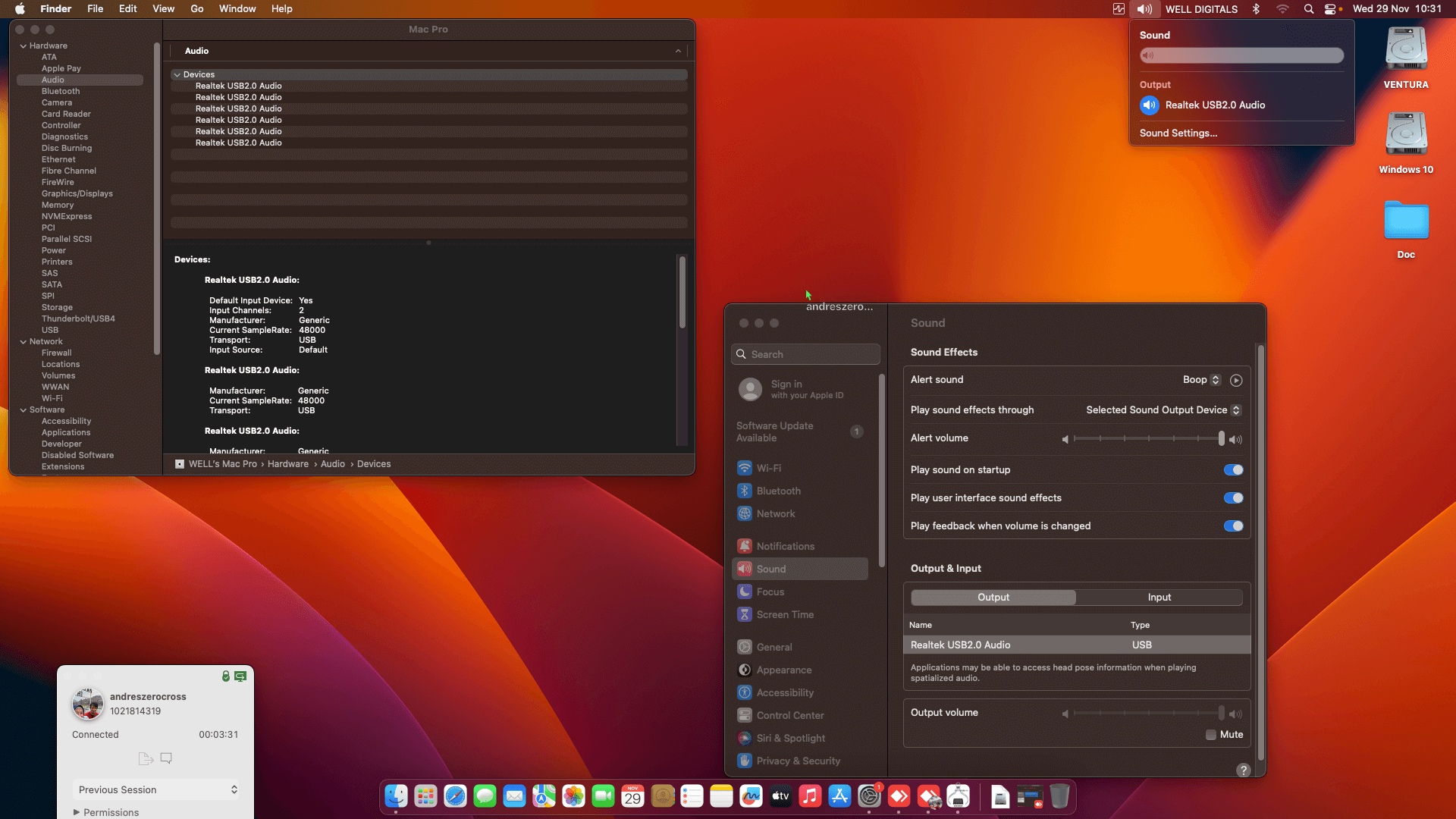Open Sound Settings… from the volume popup
The height and width of the screenshot is (819, 1456).
[x=1178, y=133]
